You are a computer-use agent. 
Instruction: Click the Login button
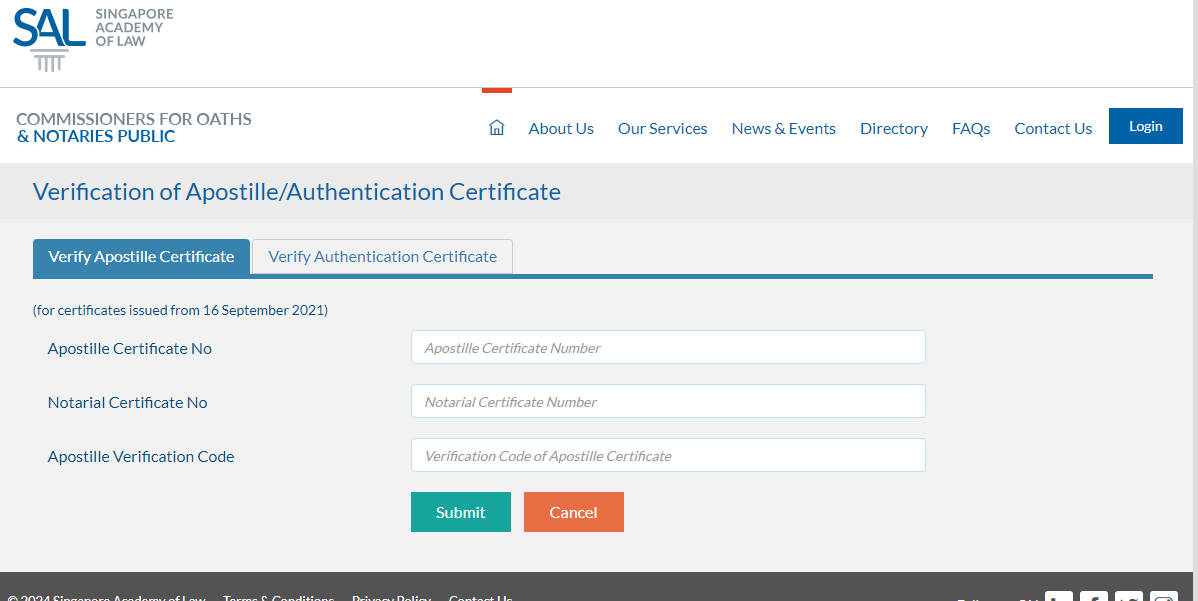click(x=1145, y=126)
